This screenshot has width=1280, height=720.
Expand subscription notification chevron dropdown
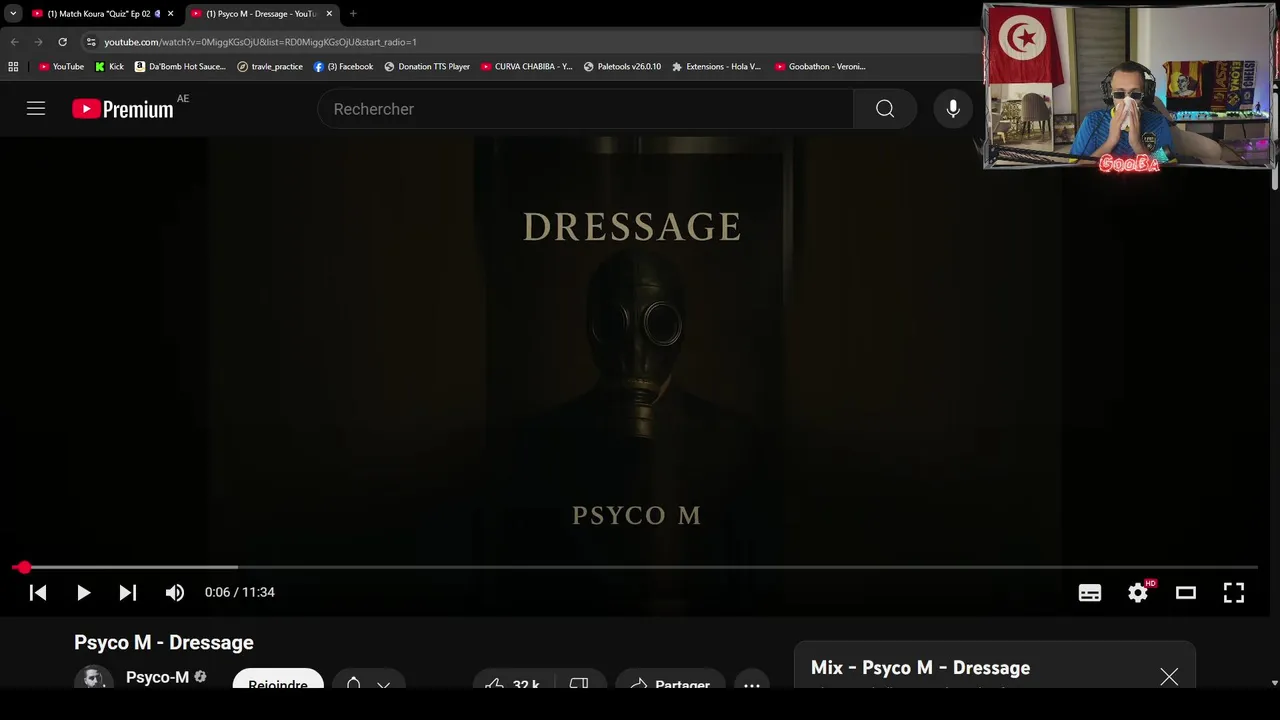click(x=383, y=684)
